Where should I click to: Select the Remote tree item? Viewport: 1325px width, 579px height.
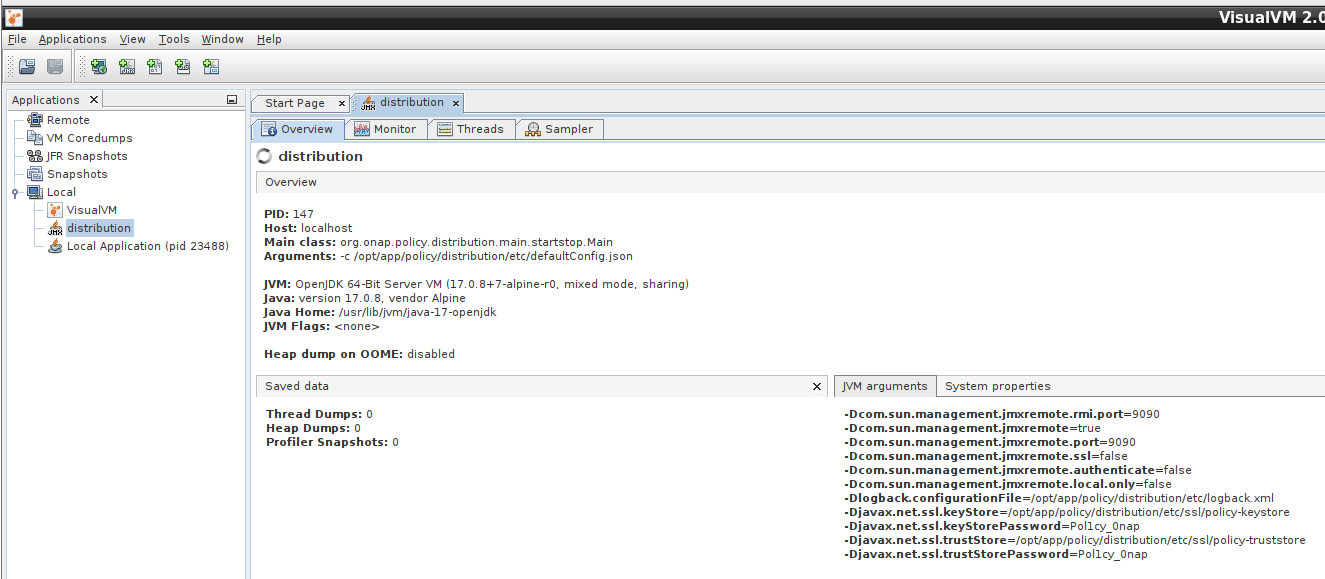[68, 120]
